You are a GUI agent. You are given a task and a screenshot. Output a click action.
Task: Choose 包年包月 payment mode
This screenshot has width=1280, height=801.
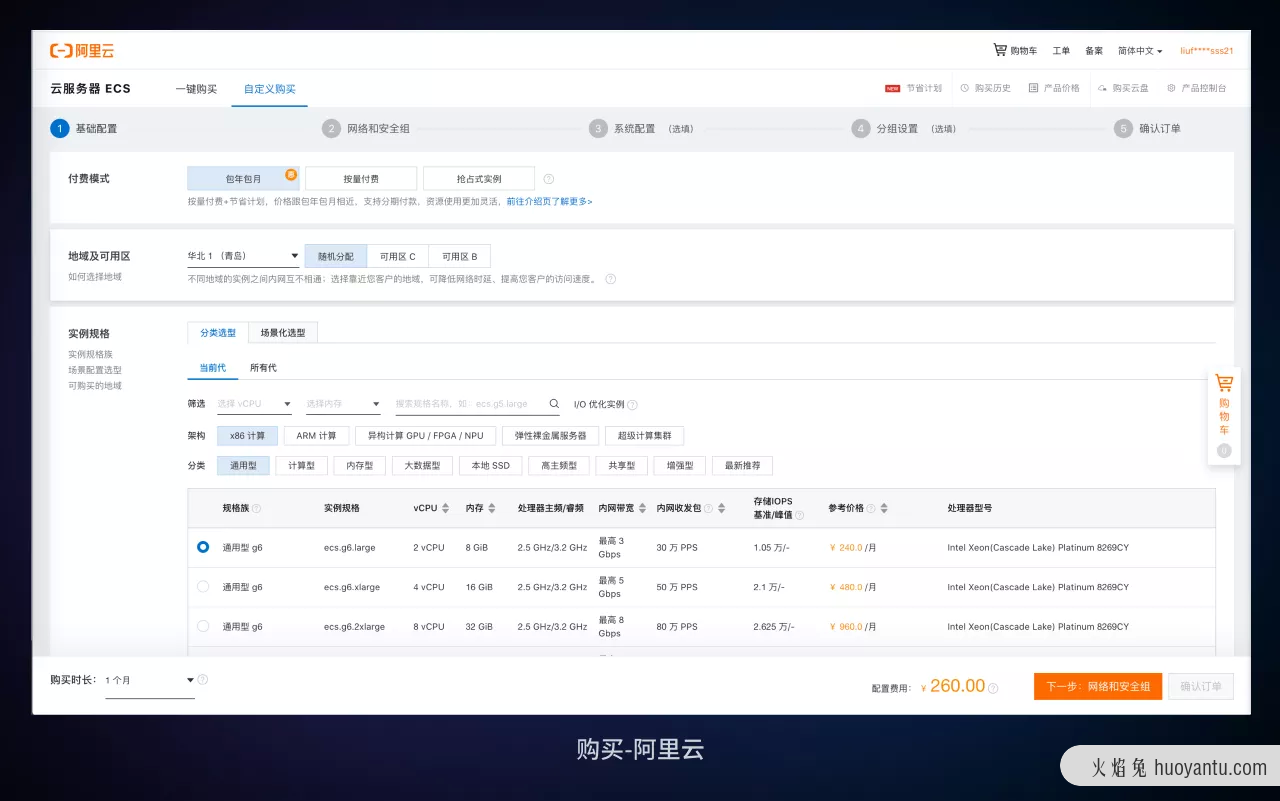click(243, 178)
